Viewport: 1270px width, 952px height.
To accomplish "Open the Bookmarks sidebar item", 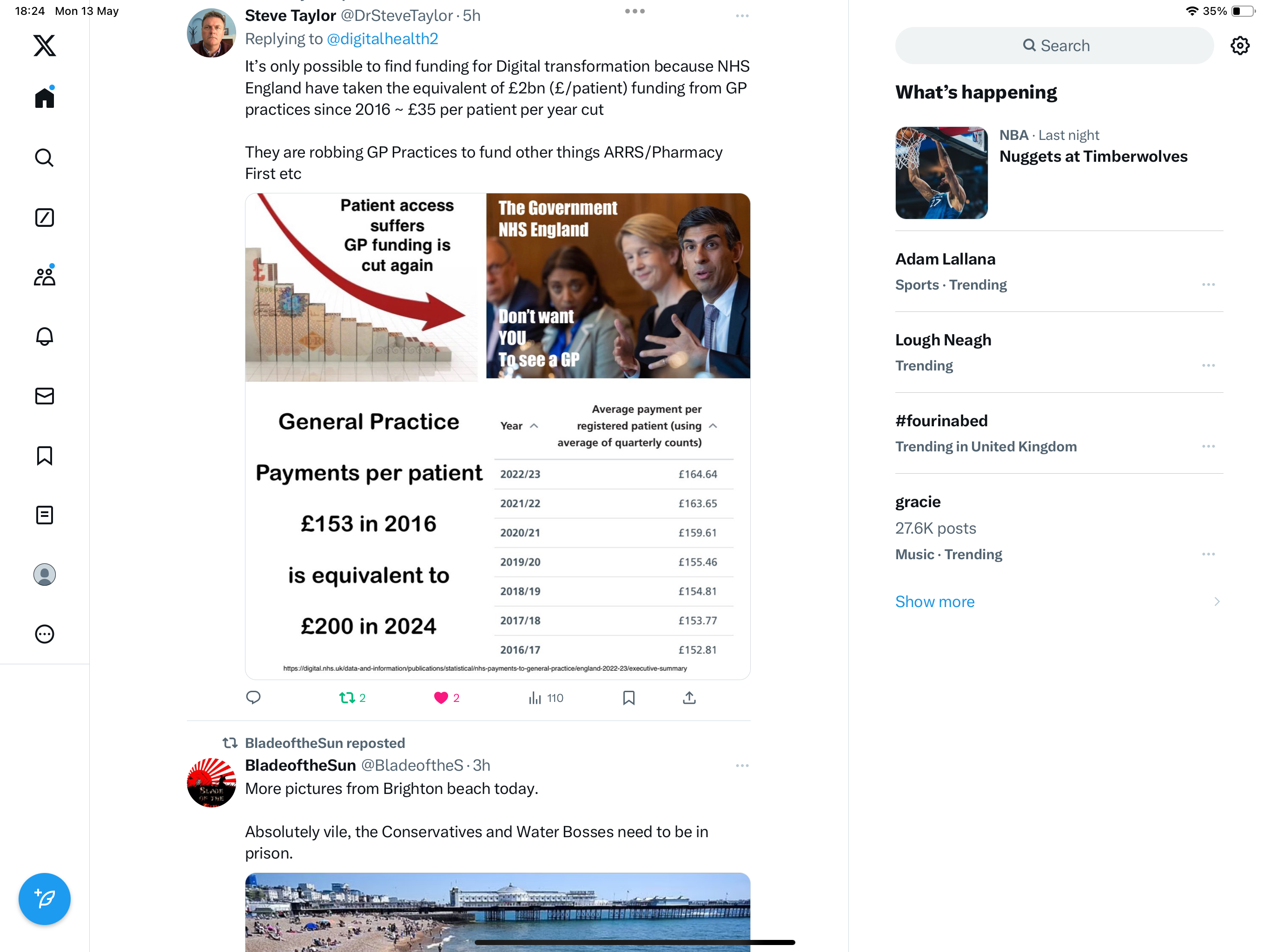I will [x=44, y=456].
